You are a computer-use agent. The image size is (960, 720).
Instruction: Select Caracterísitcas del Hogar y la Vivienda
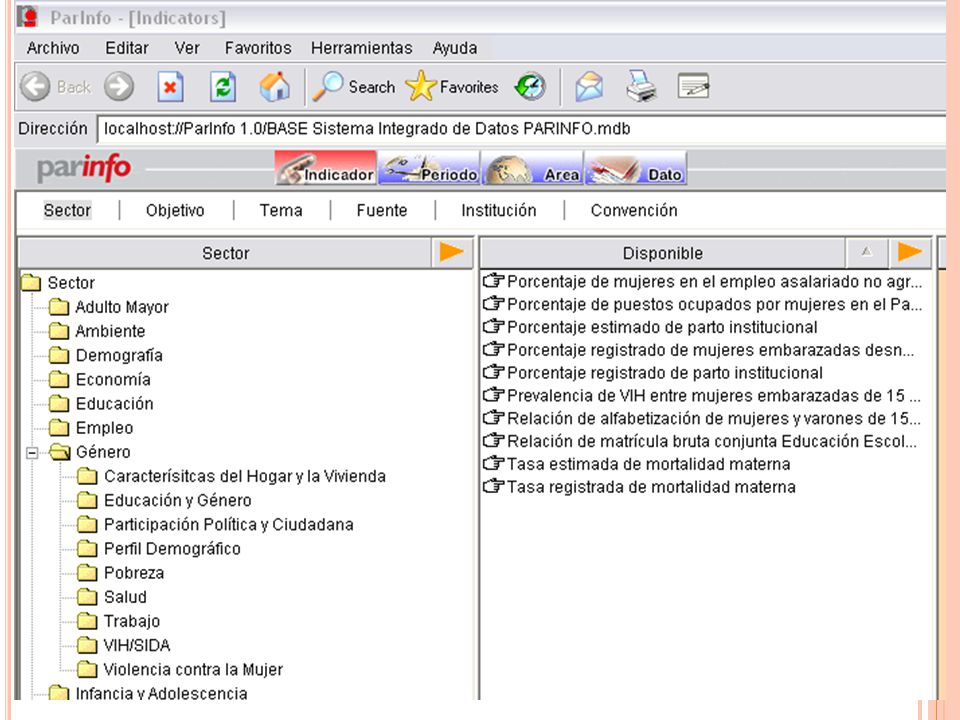pyautogui.click(x=245, y=476)
